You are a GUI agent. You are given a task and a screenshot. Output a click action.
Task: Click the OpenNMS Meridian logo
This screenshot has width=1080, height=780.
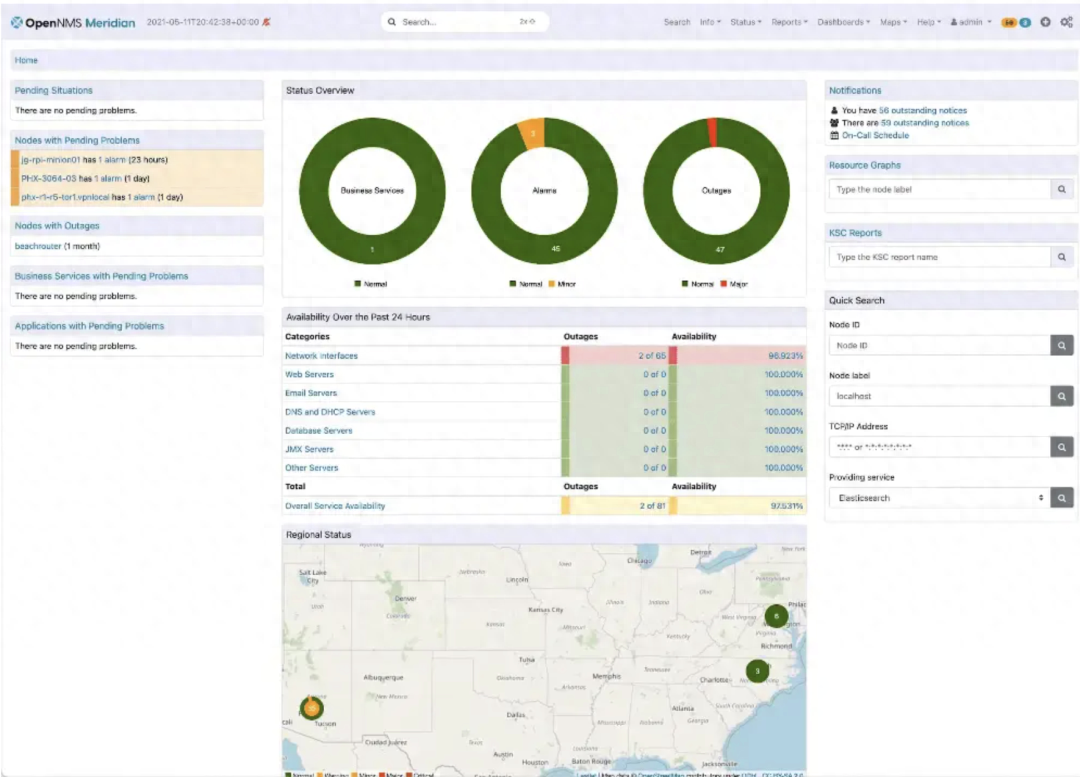pos(73,22)
